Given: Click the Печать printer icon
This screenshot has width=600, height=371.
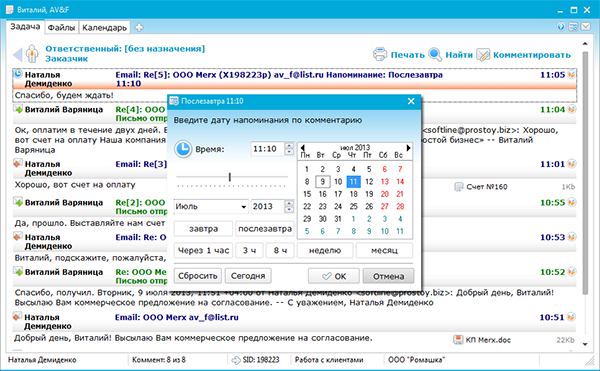Looking at the screenshot, I should tap(380, 55).
